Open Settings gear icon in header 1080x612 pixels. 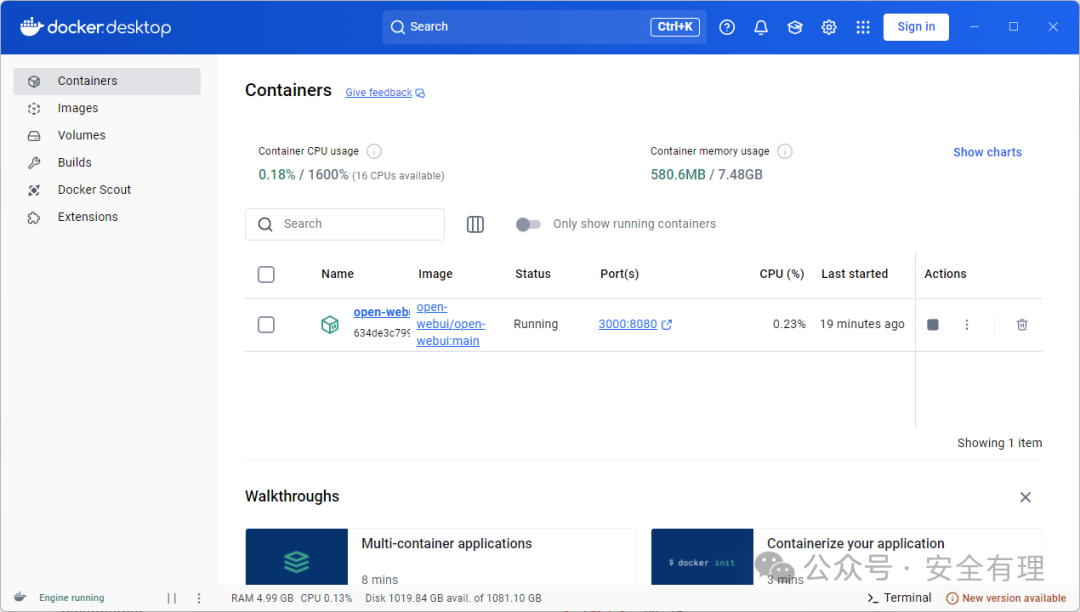pos(829,27)
